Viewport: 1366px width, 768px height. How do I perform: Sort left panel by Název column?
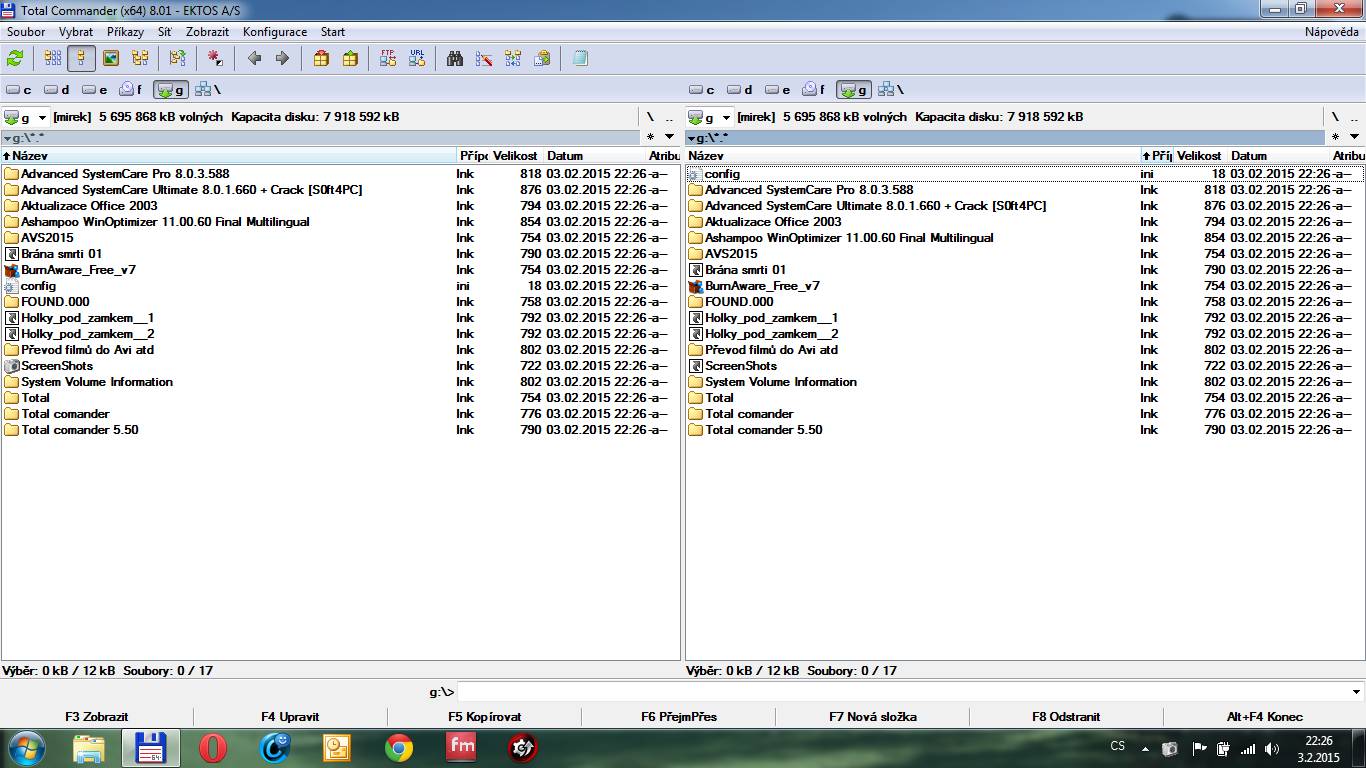[x=229, y=156]
